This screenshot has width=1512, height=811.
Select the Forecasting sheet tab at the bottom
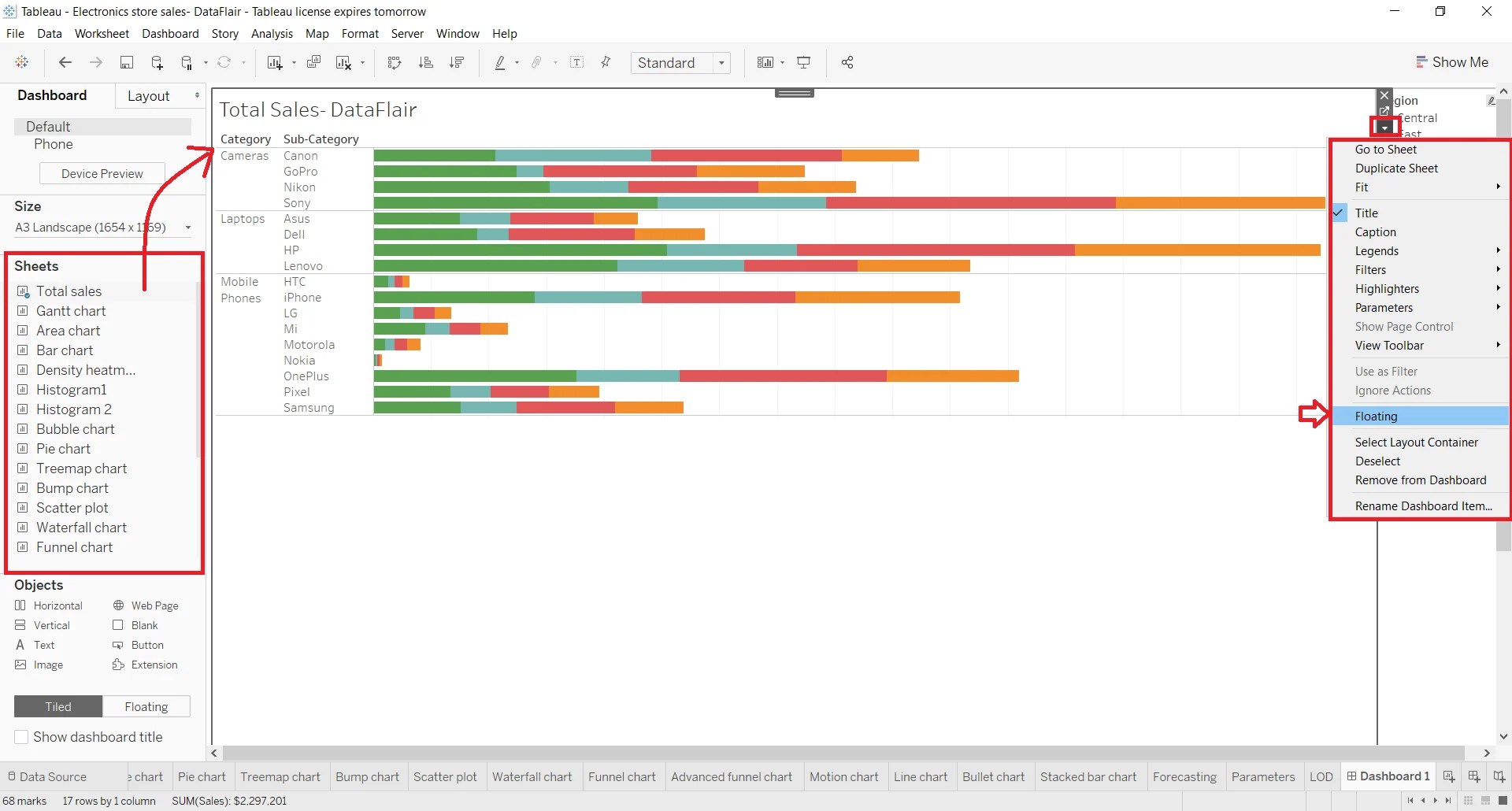pos(1184,776)
